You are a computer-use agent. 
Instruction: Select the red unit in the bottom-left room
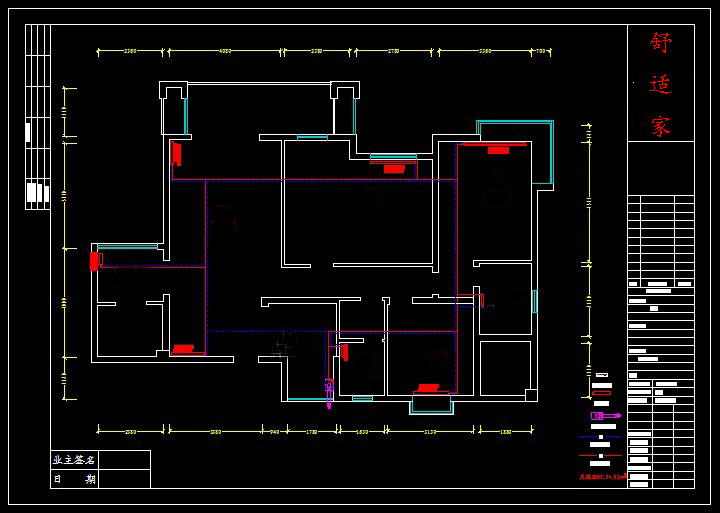183,349
